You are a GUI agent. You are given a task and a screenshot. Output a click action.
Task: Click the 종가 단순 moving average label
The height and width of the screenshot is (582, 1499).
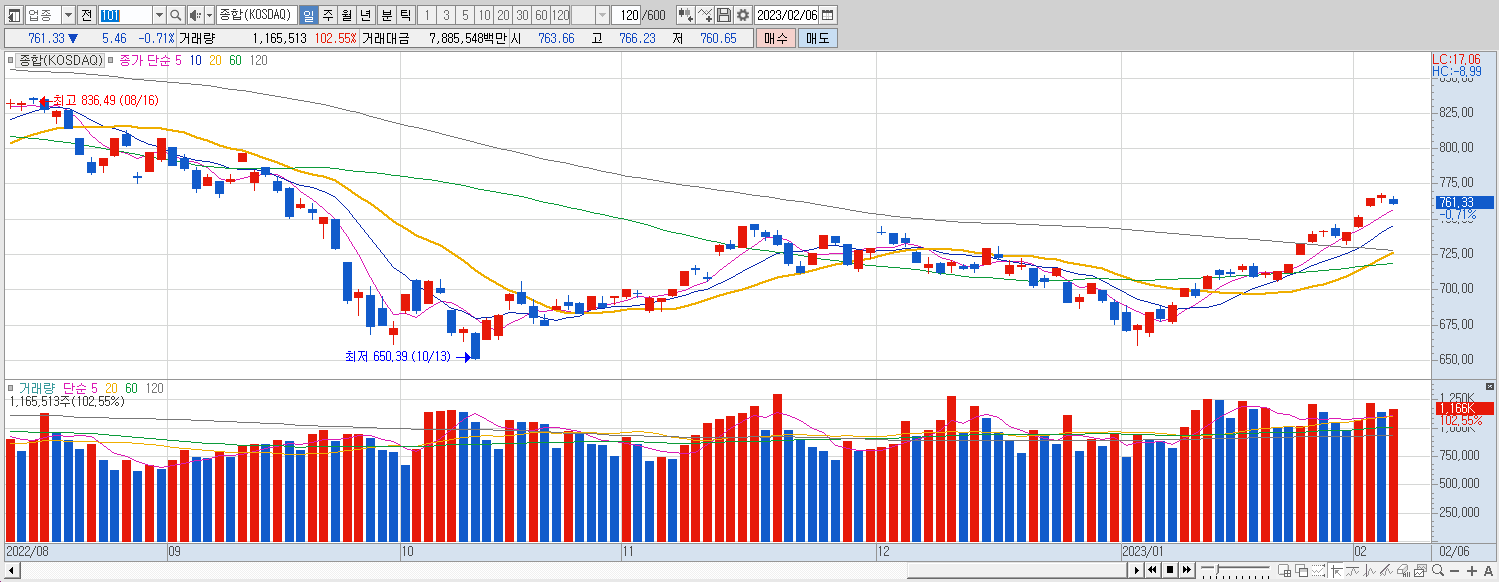click(144, 60)
